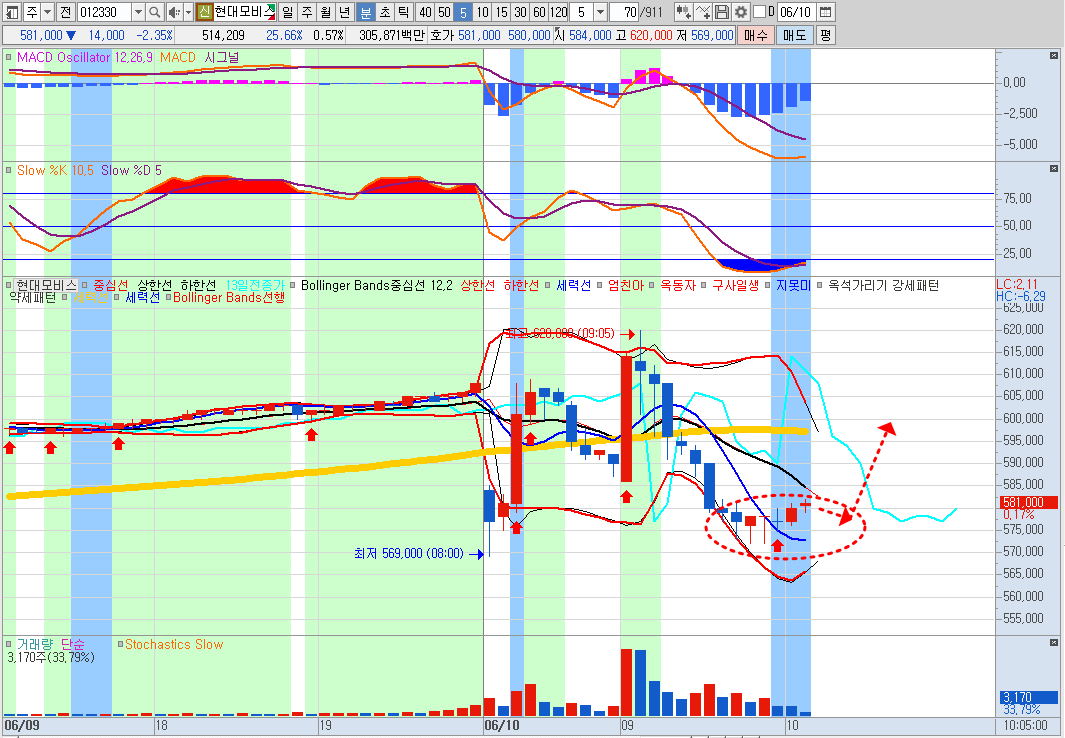Viewport: 1065px width, 738px height.
Task: Click the Bollinger Bands선행 legend label
Action: click(x=229, y=297)
